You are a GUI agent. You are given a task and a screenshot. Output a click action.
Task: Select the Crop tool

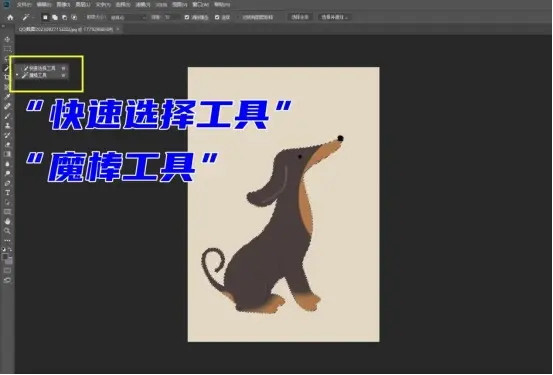(7, 77)
